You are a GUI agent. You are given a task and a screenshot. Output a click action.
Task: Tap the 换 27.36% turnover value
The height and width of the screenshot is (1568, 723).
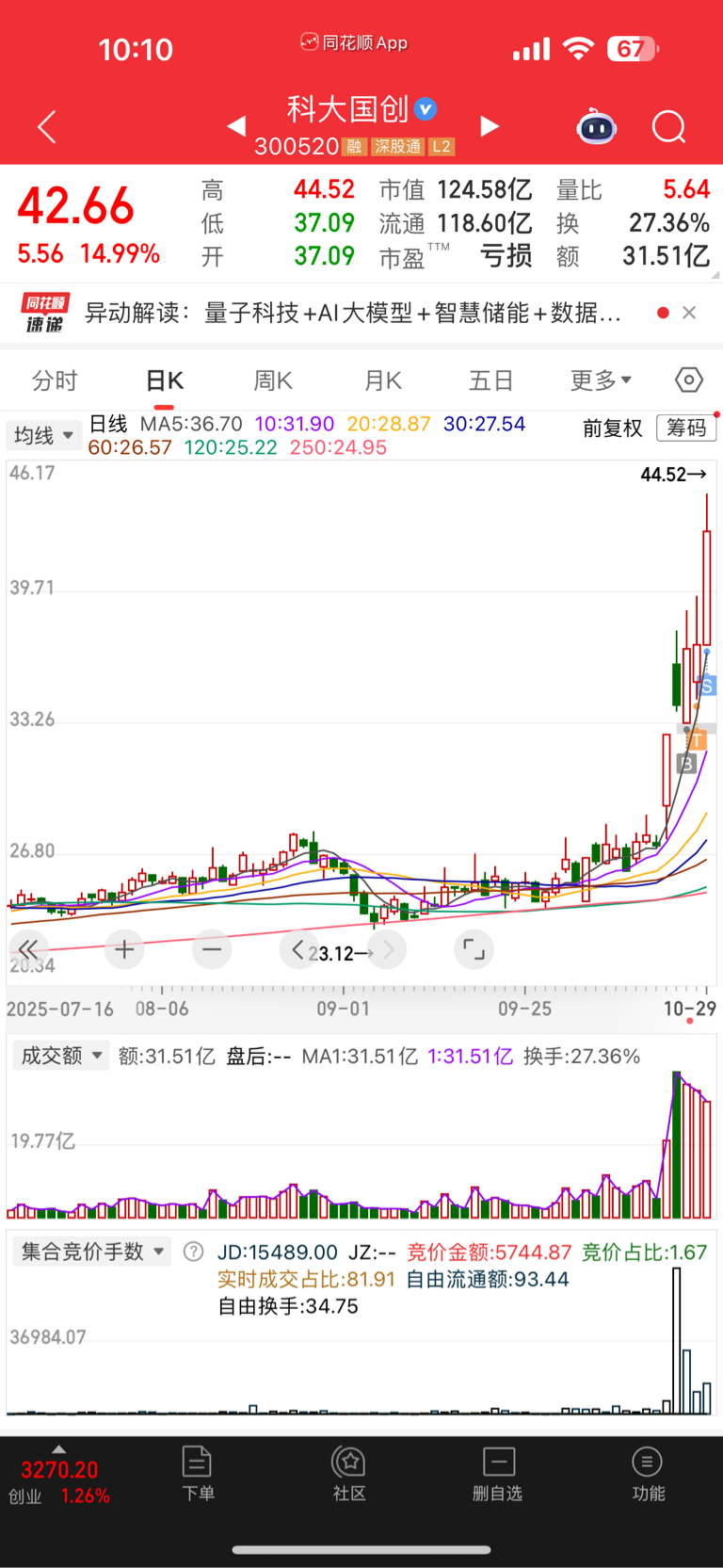[x=668, y=223]
